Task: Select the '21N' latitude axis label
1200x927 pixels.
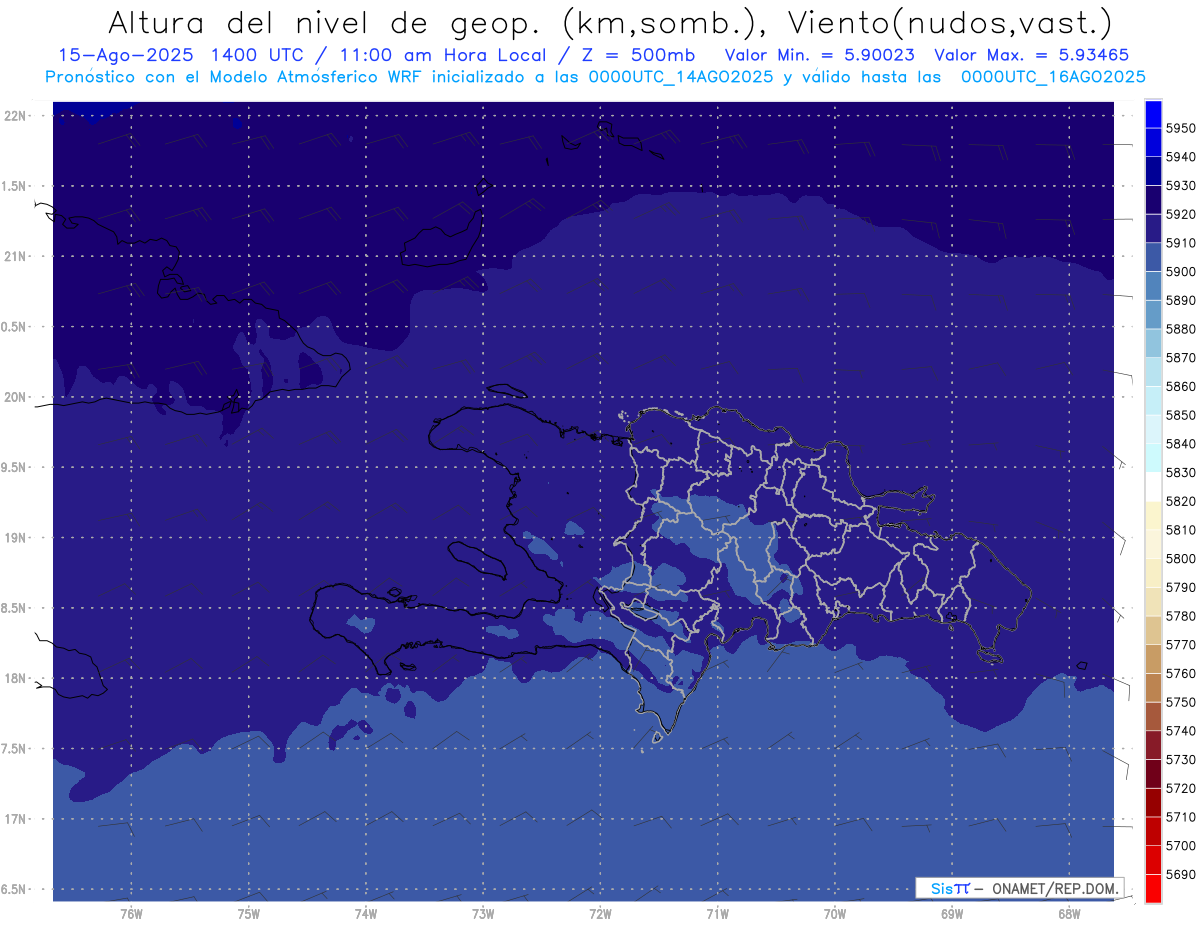Action: point(14,256)
